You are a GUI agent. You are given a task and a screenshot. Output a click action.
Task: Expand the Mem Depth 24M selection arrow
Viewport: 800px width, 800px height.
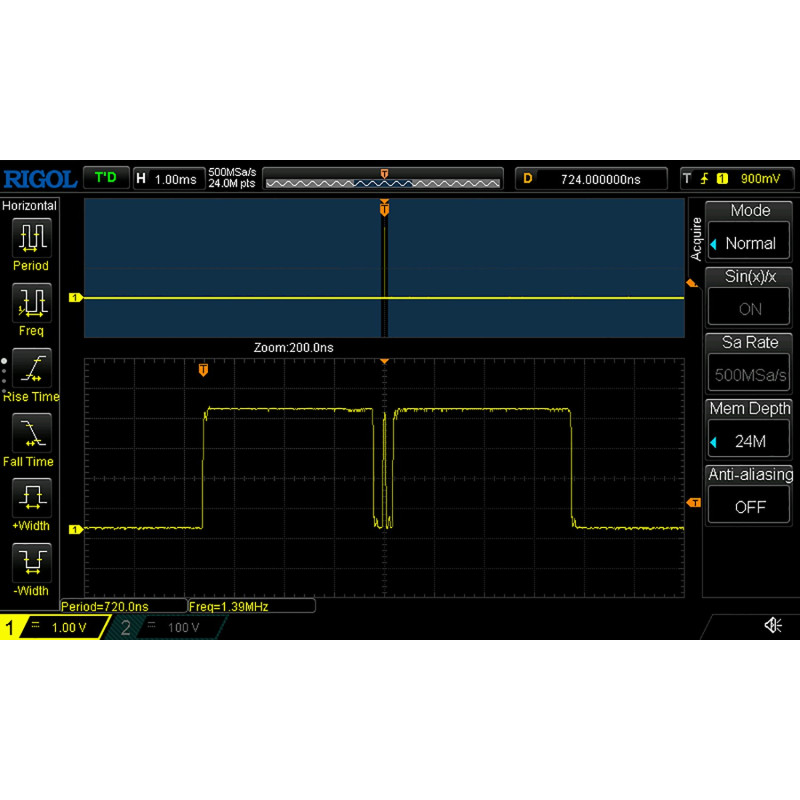pyautogui.click(x=713, y=440)
